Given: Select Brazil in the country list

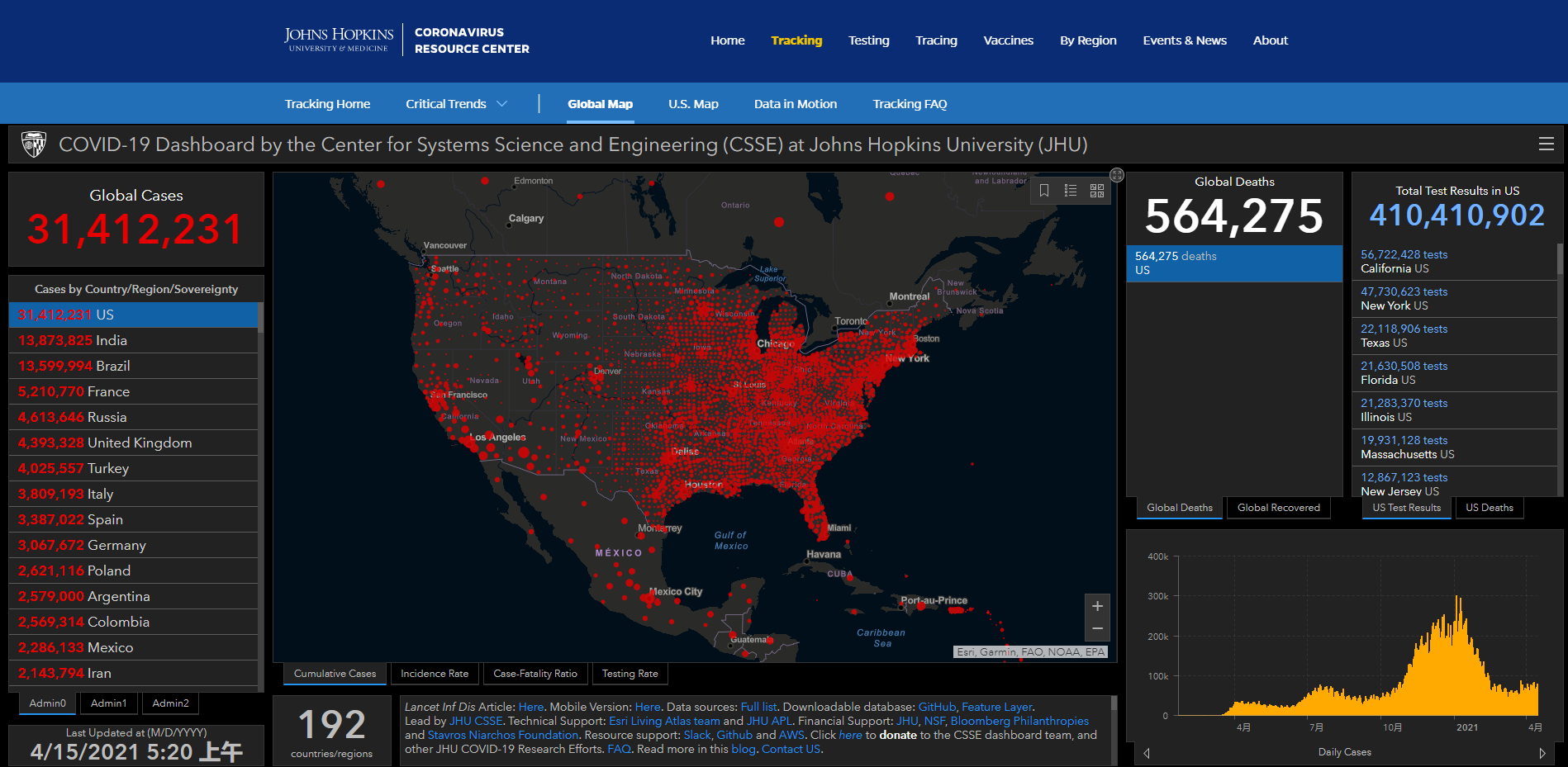Looking at the screenshot, I should pos(133,366).
